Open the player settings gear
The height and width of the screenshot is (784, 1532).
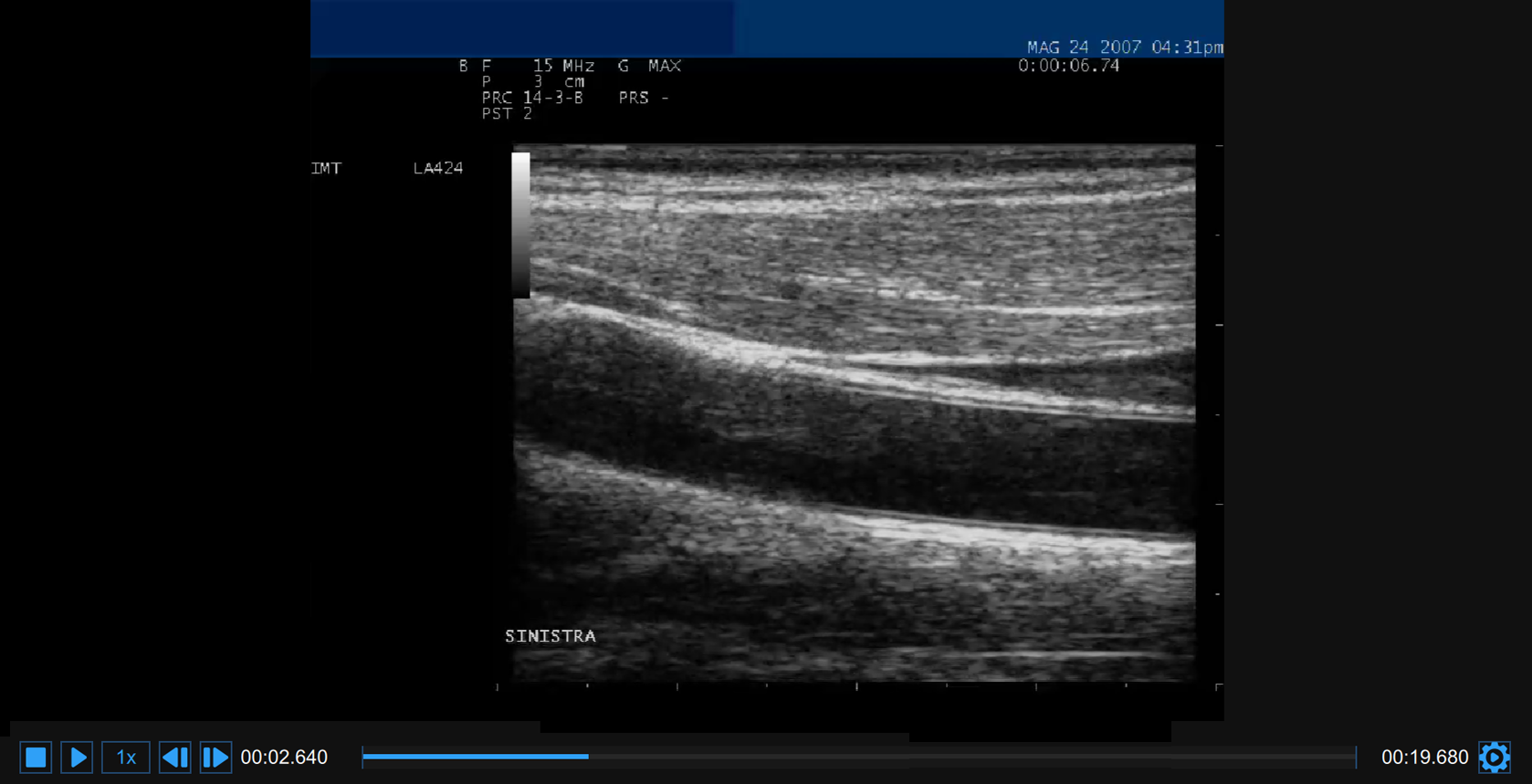point(1494,757)
